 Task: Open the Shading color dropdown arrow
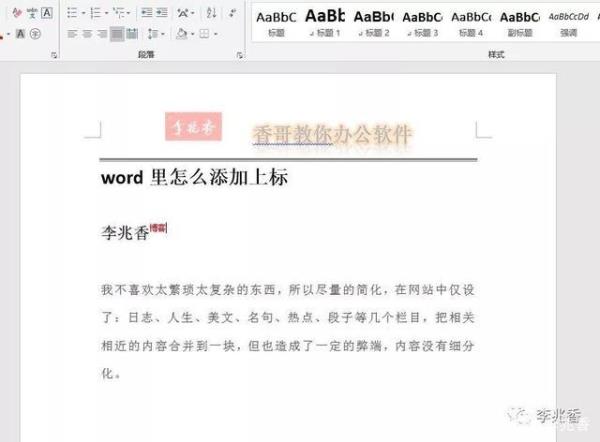[192, 34]
